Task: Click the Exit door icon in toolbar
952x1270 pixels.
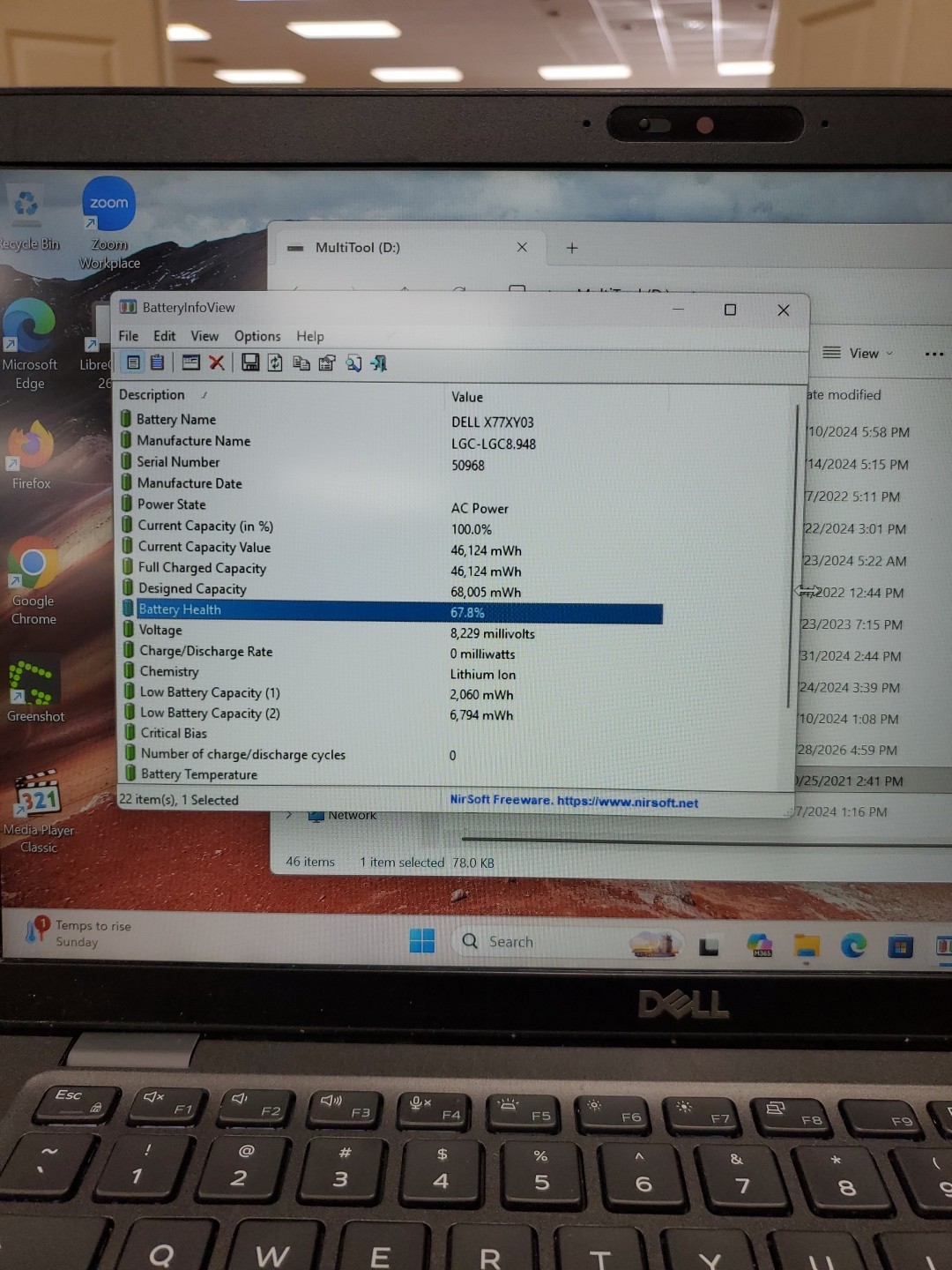Action: tap(379, 363)
